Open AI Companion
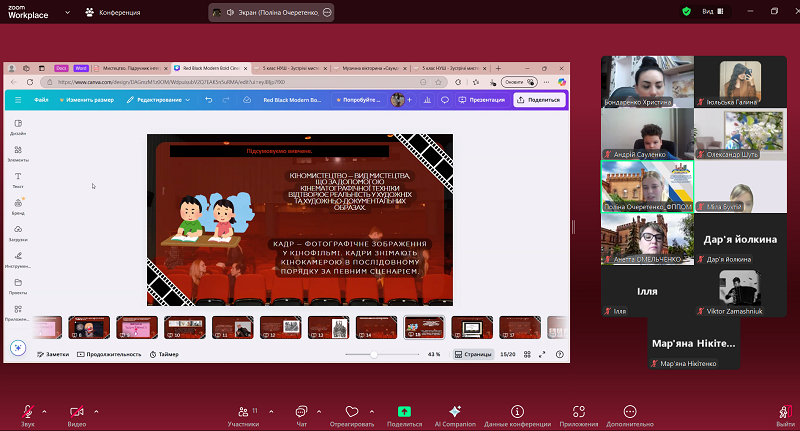 tap(455, 415)
